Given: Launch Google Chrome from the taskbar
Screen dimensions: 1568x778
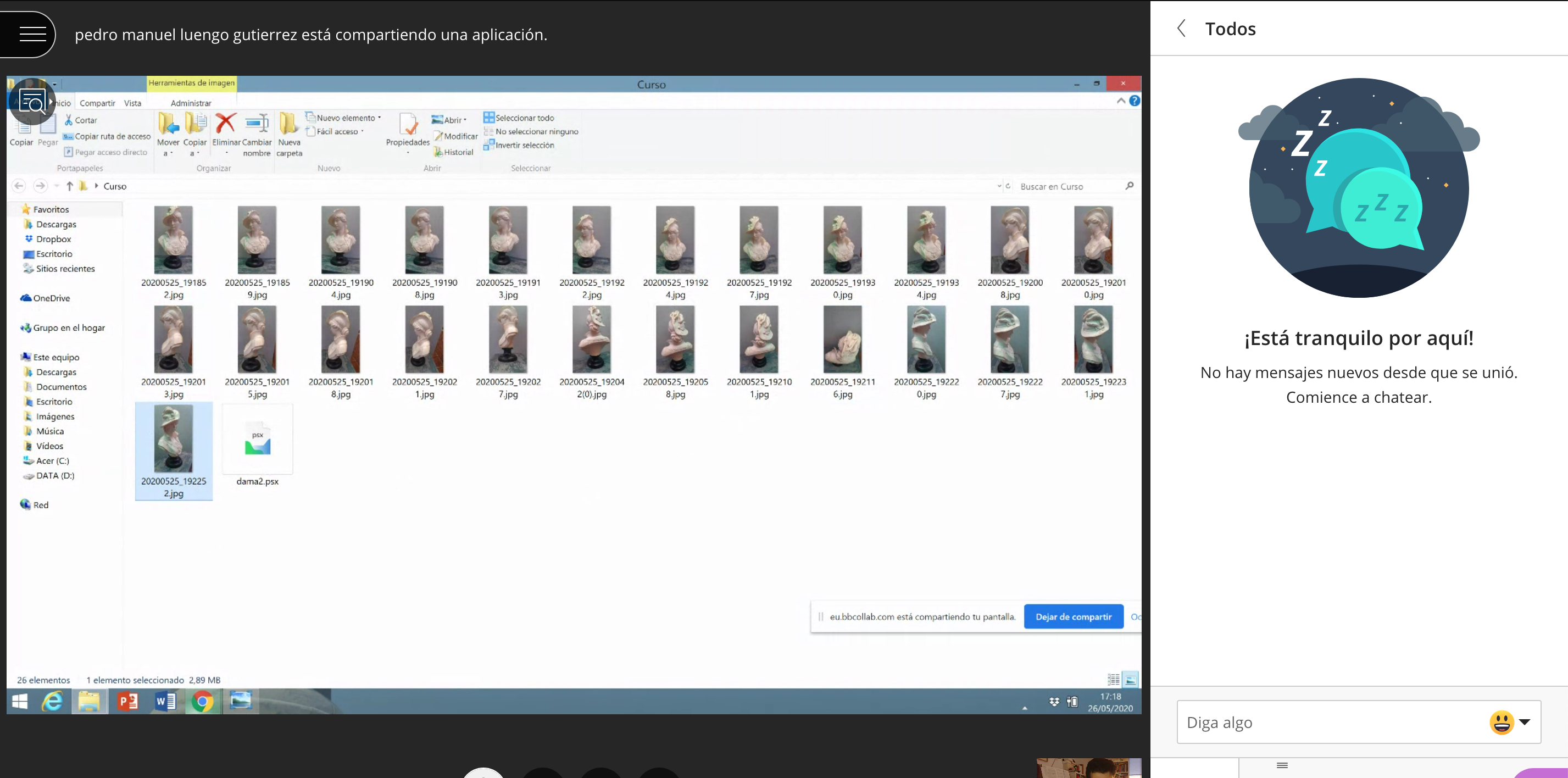Looking at the screenshot, I should coord(202,702).
